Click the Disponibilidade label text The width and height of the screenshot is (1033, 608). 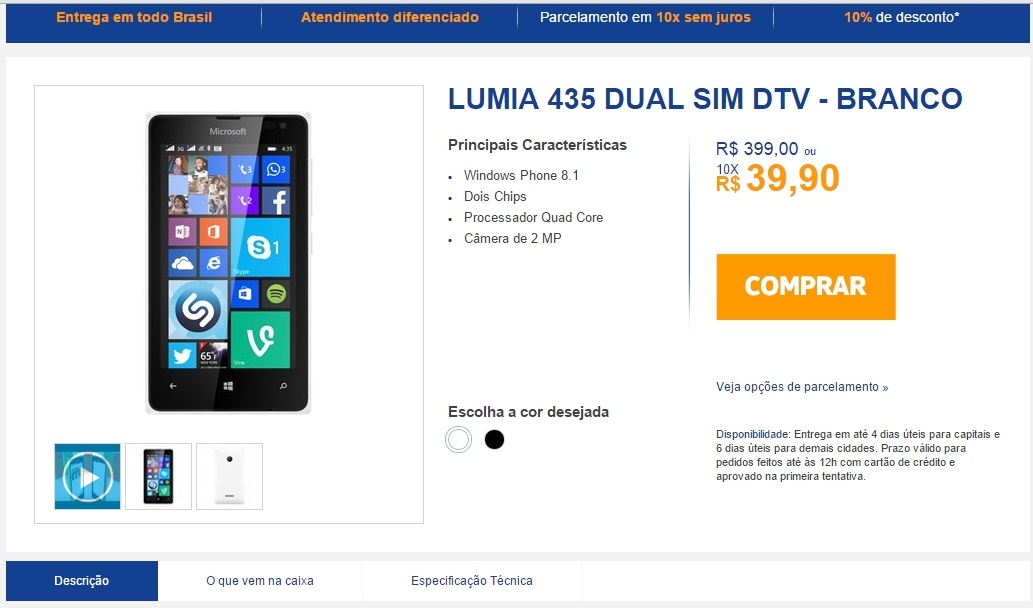[x=752, y=434]
